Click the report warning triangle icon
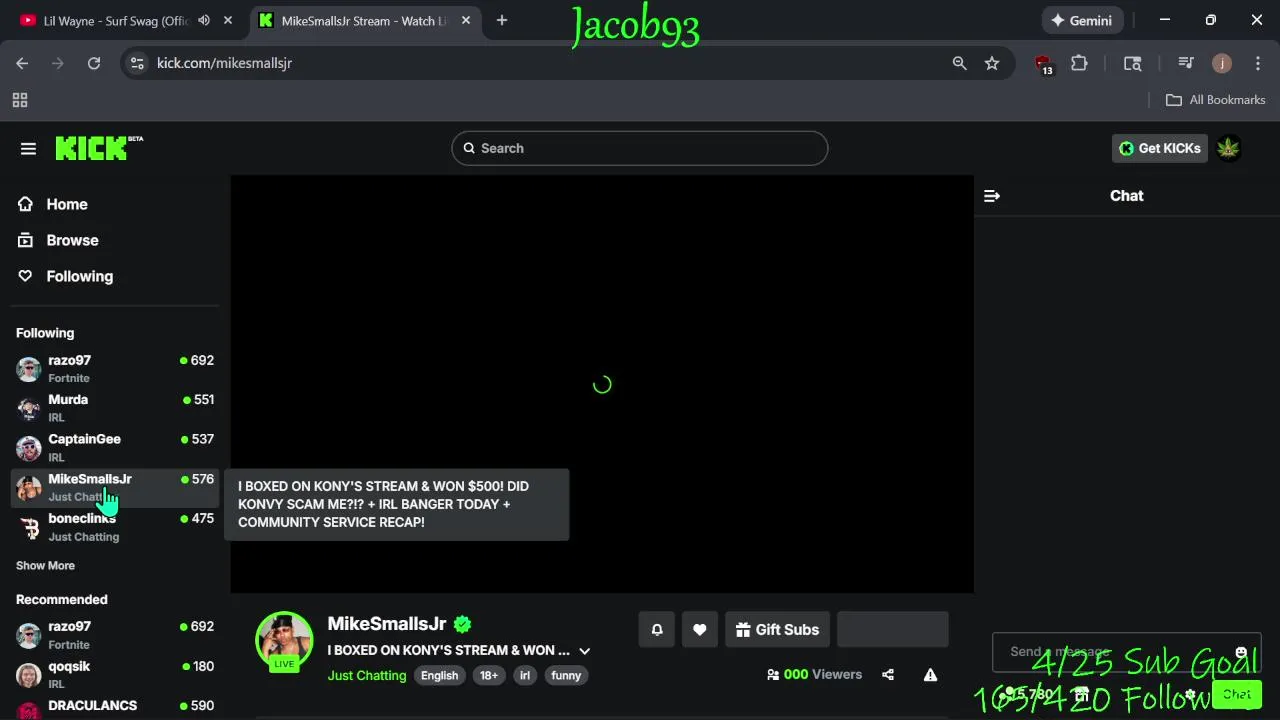 (930, 675)
